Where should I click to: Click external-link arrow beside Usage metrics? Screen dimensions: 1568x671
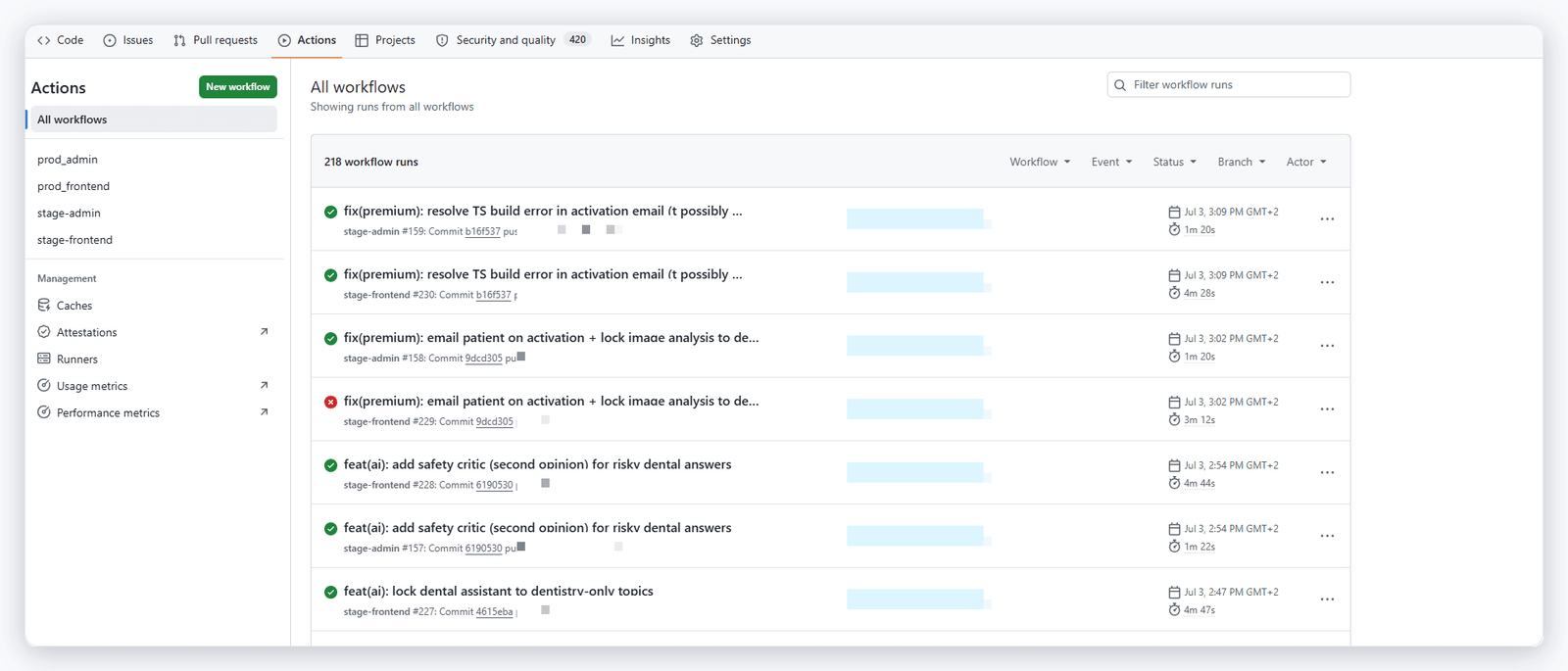[x=264, y=386]
